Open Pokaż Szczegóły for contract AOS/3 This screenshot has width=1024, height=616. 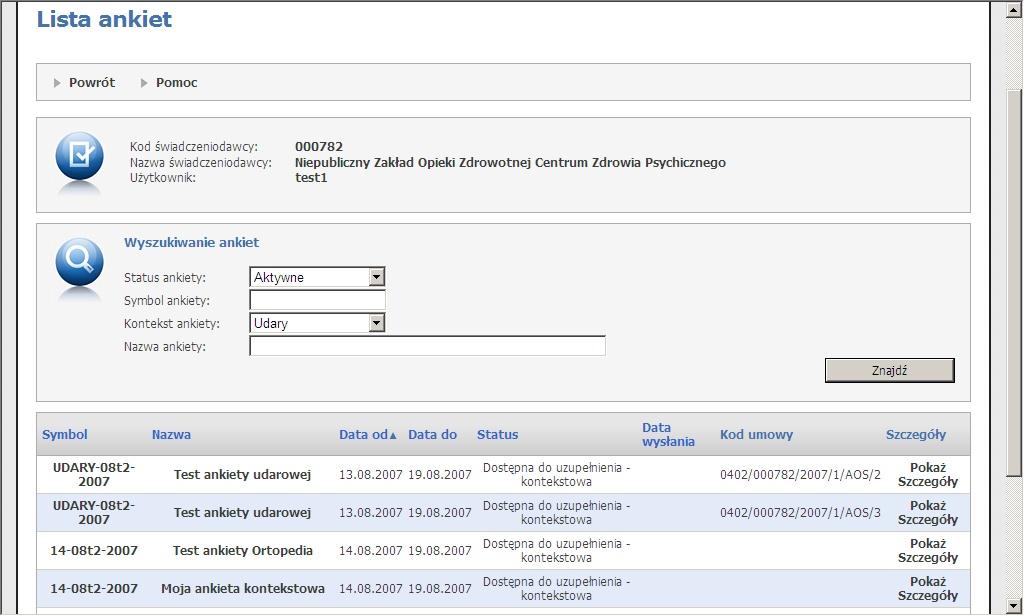[x=927, y=513]
